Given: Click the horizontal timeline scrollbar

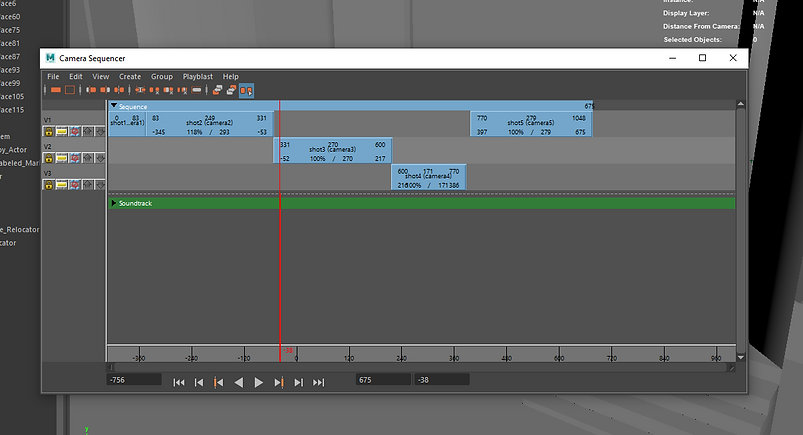Looking at the screenshot, I should click(420, 367).
